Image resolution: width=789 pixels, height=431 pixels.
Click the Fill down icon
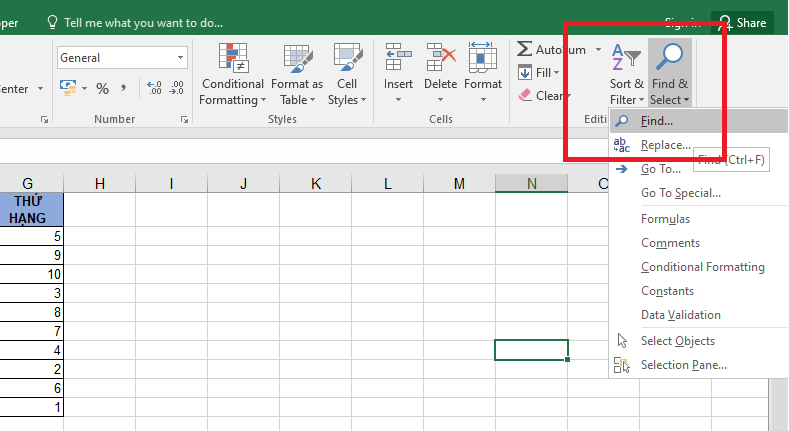(x=525, y=72)
